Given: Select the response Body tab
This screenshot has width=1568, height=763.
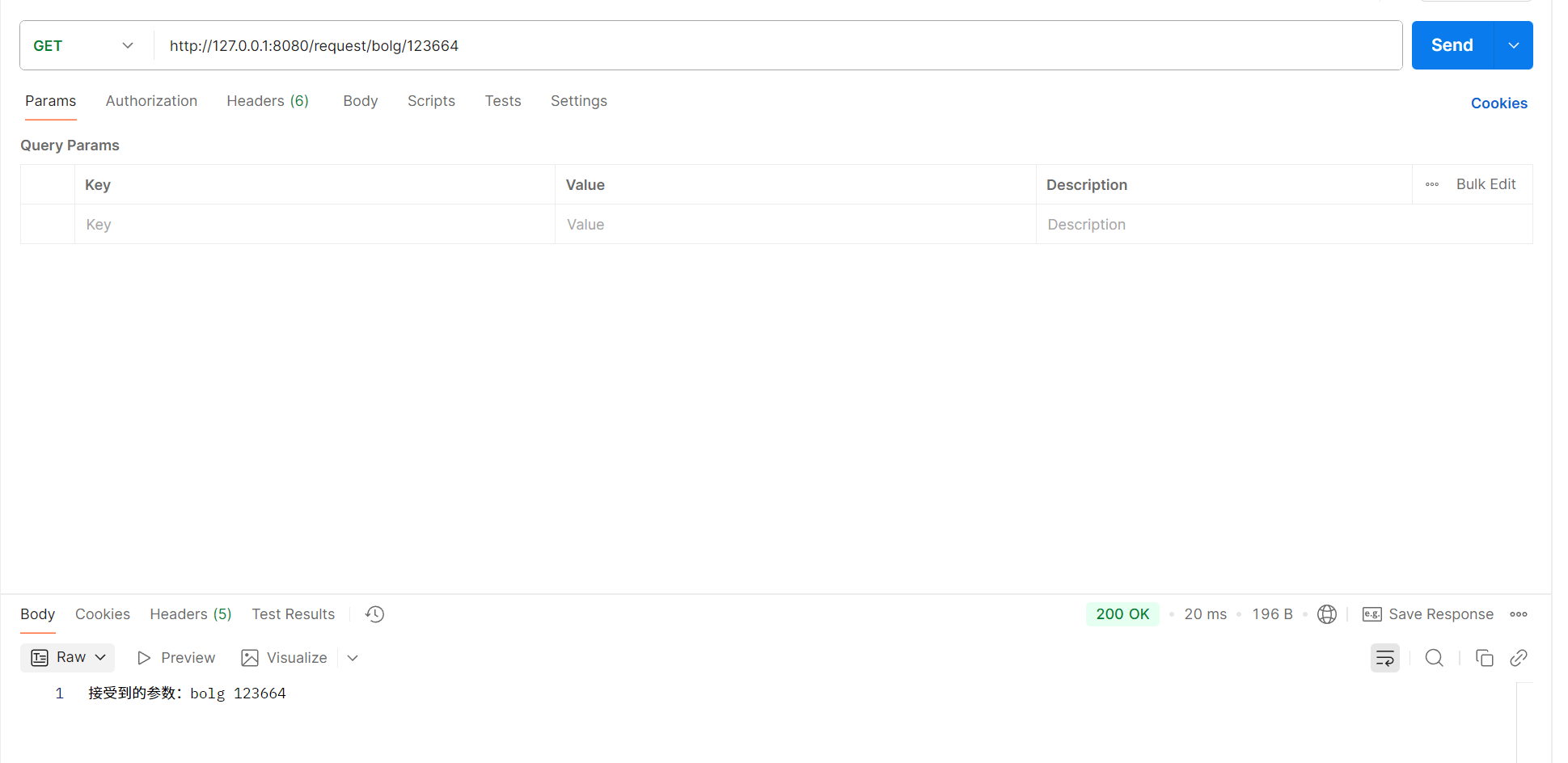Looking at the screenshot, I should click(x=37, y=614).
